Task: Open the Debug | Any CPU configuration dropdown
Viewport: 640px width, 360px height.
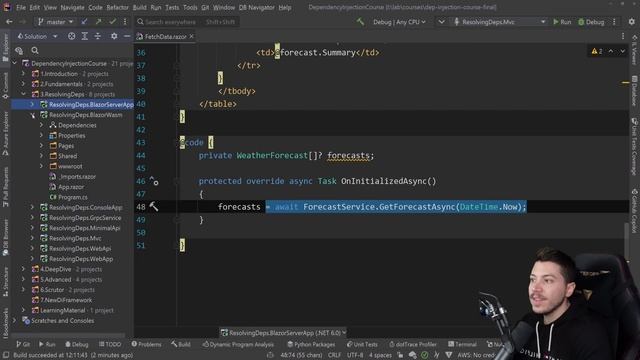Action: point(399,22)
